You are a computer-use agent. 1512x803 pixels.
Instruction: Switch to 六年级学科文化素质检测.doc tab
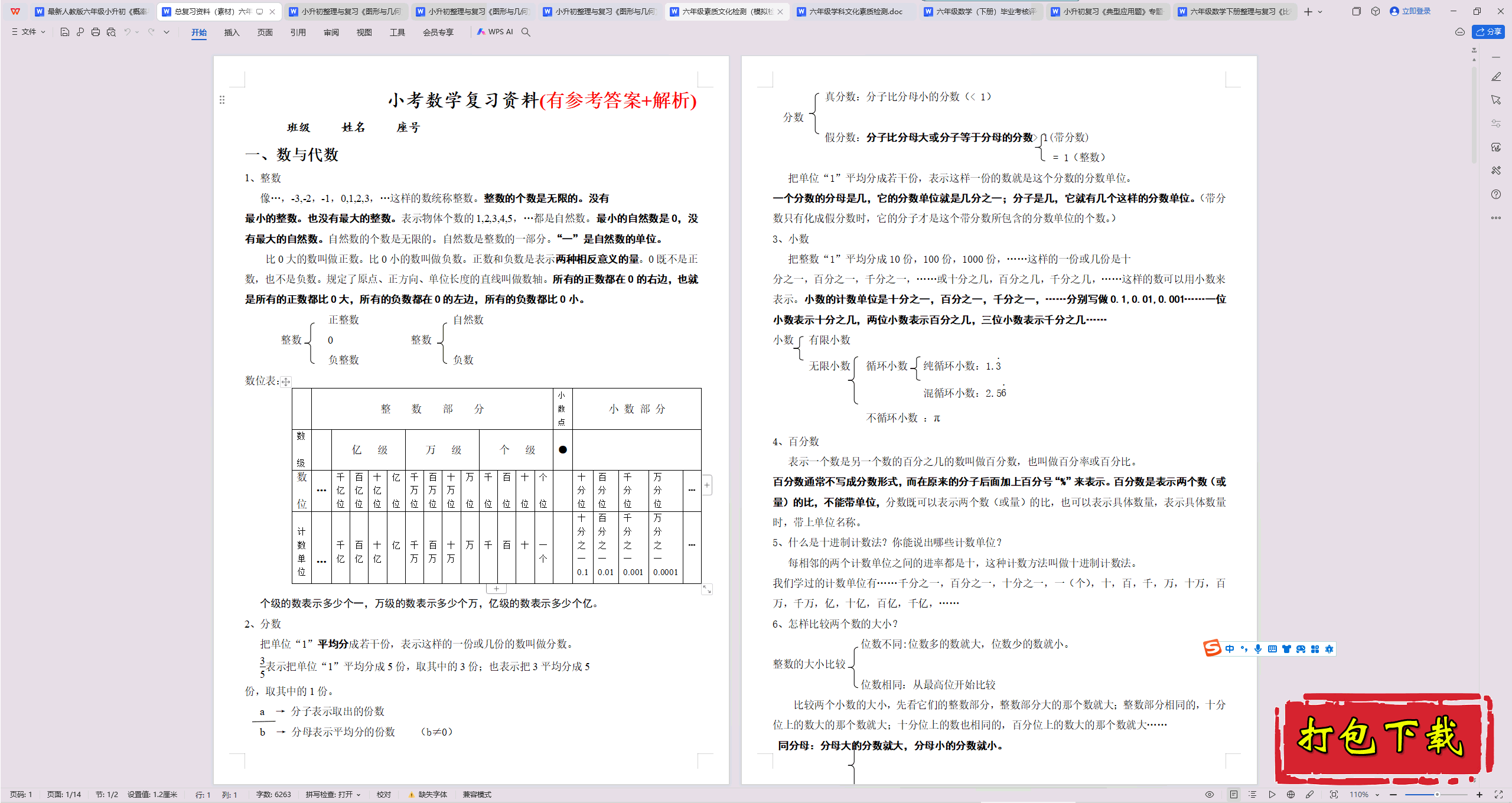pyautogui.click(x=854, y=11)
